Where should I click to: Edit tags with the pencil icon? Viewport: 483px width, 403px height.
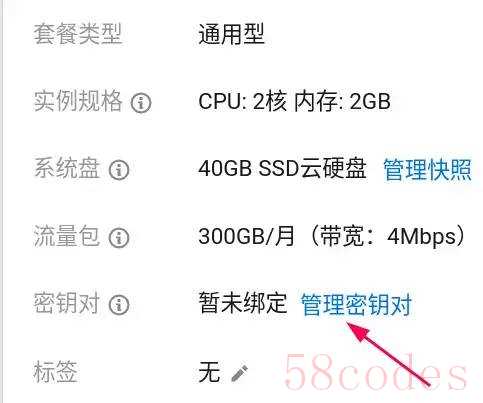click(x=240, y=373)
